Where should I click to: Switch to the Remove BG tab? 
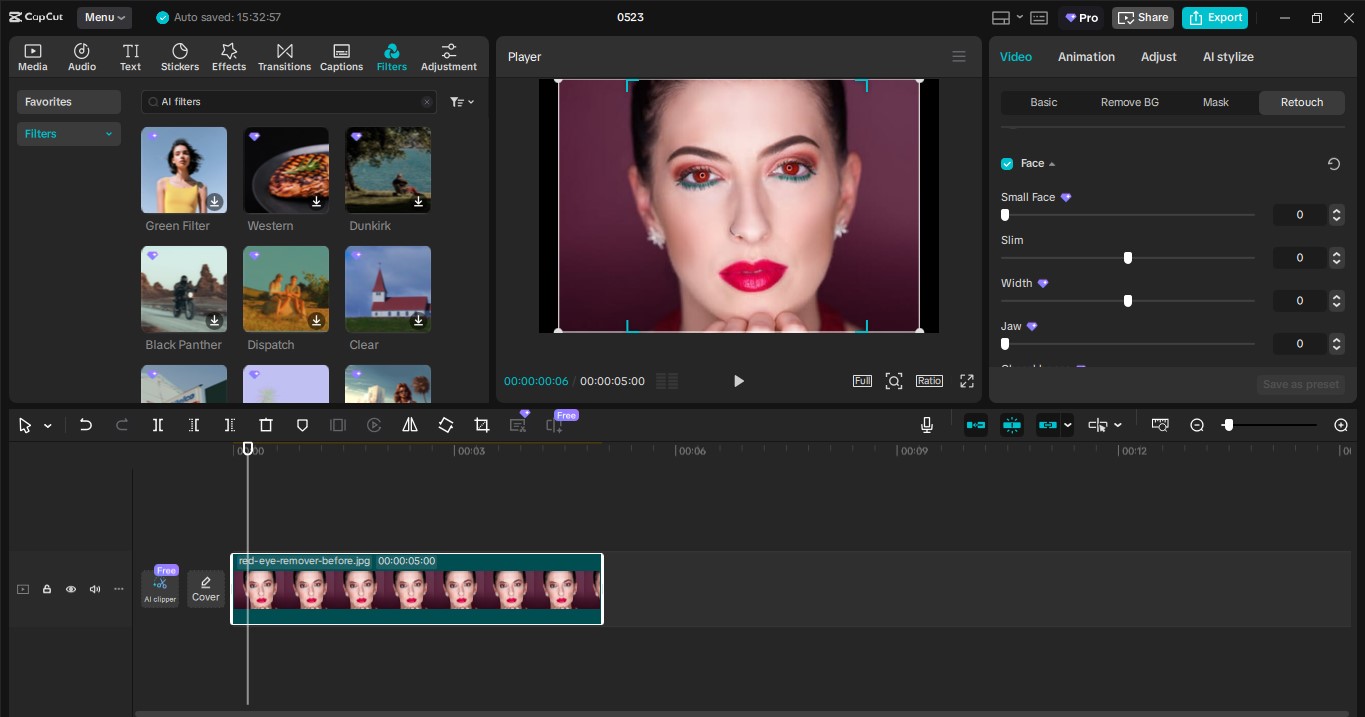point(1129,102)
